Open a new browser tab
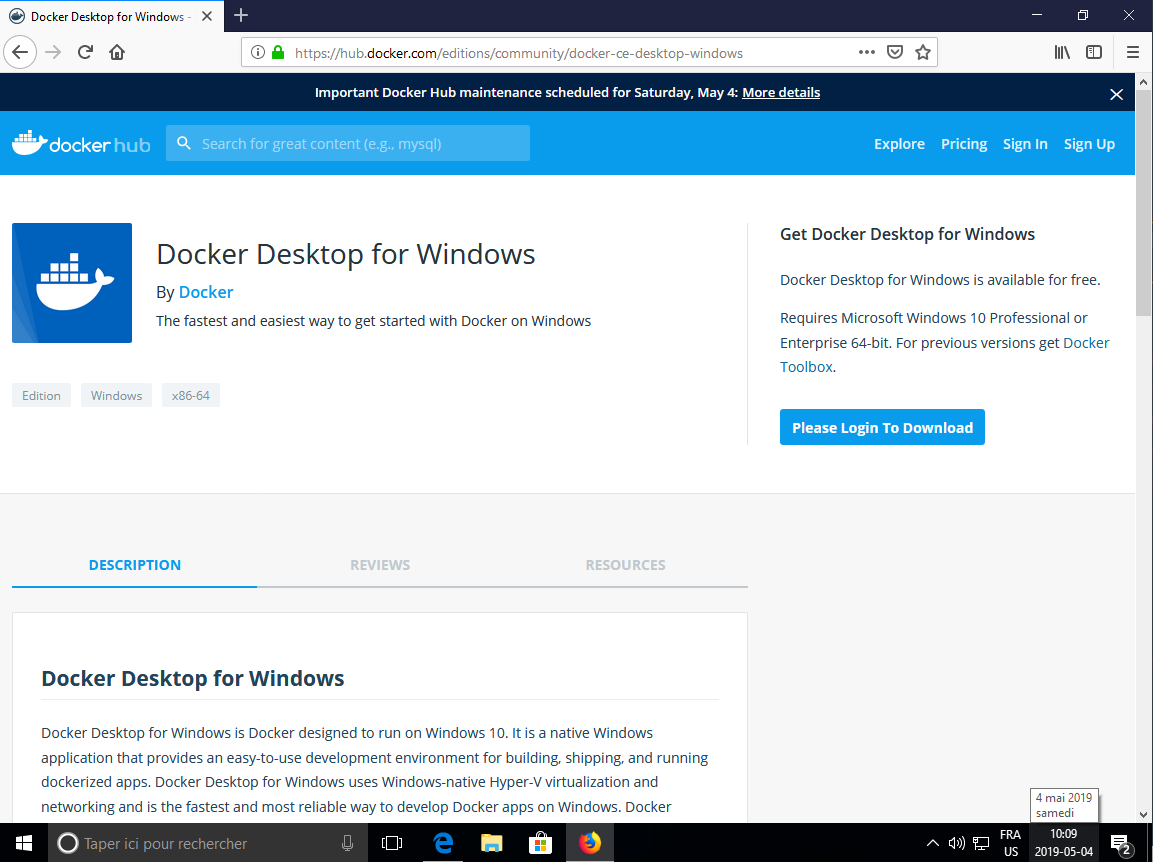The width and height of the screenshot is (1153, 862). [x=240, y=15]
